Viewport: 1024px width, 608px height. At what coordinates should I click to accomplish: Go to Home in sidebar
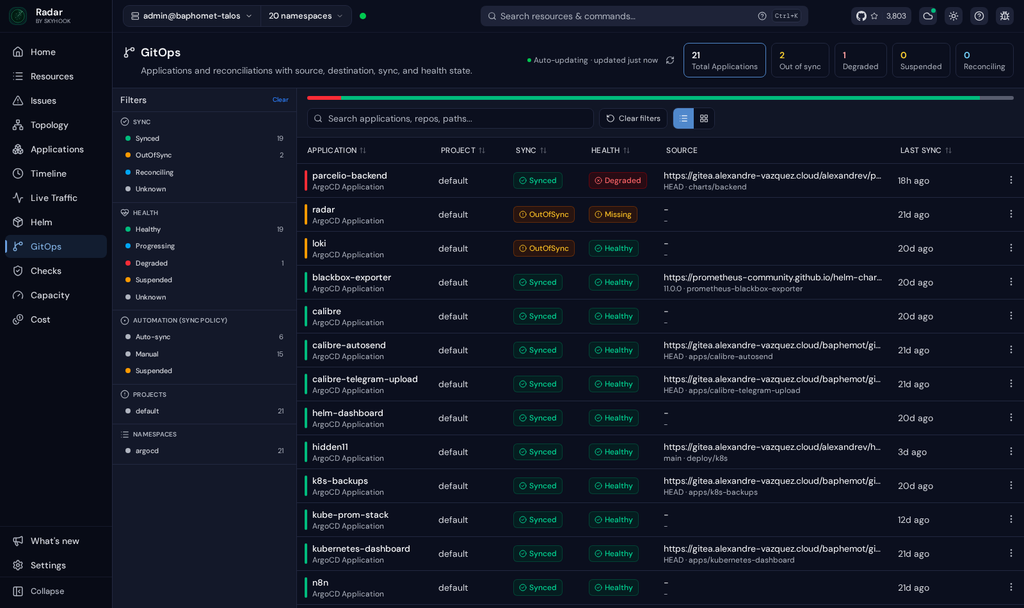tap(56, 52)
